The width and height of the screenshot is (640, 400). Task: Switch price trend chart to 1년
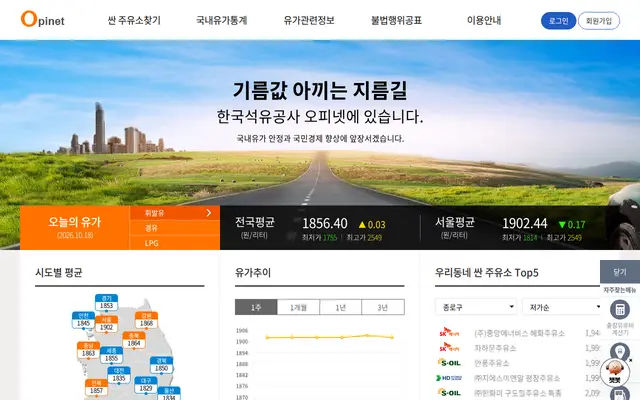(341, 307)
